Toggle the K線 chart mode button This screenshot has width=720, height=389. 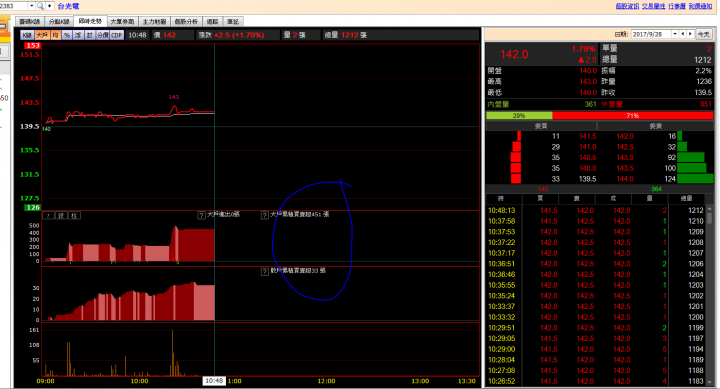click(x=27, y=35)
